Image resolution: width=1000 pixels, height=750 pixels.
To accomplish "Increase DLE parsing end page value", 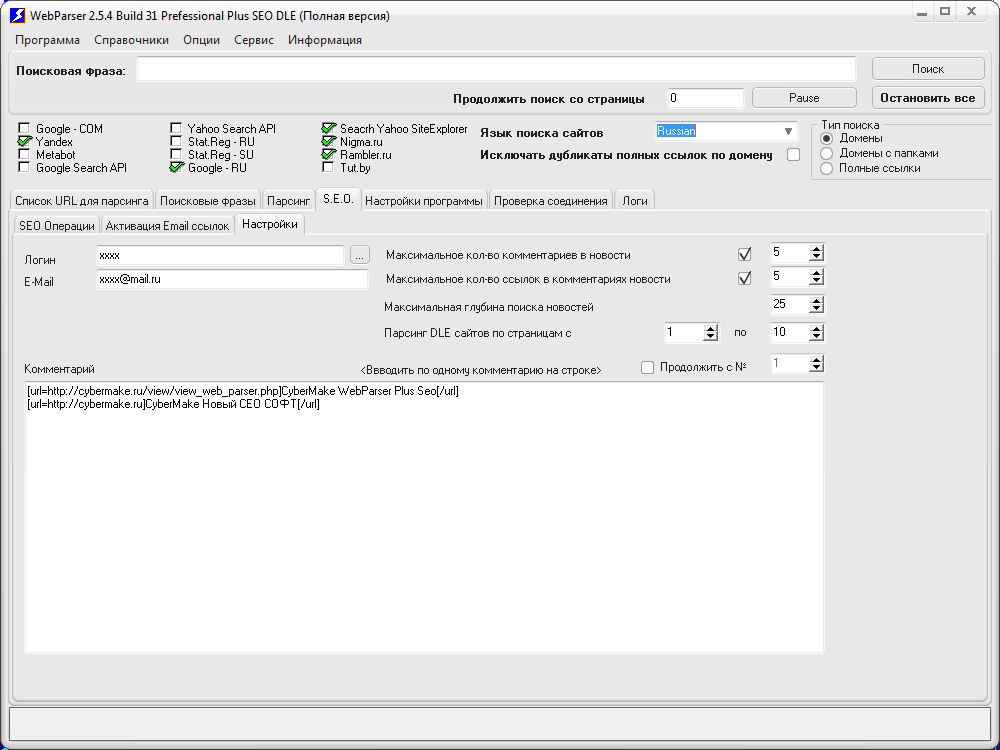I will [816, 329].
